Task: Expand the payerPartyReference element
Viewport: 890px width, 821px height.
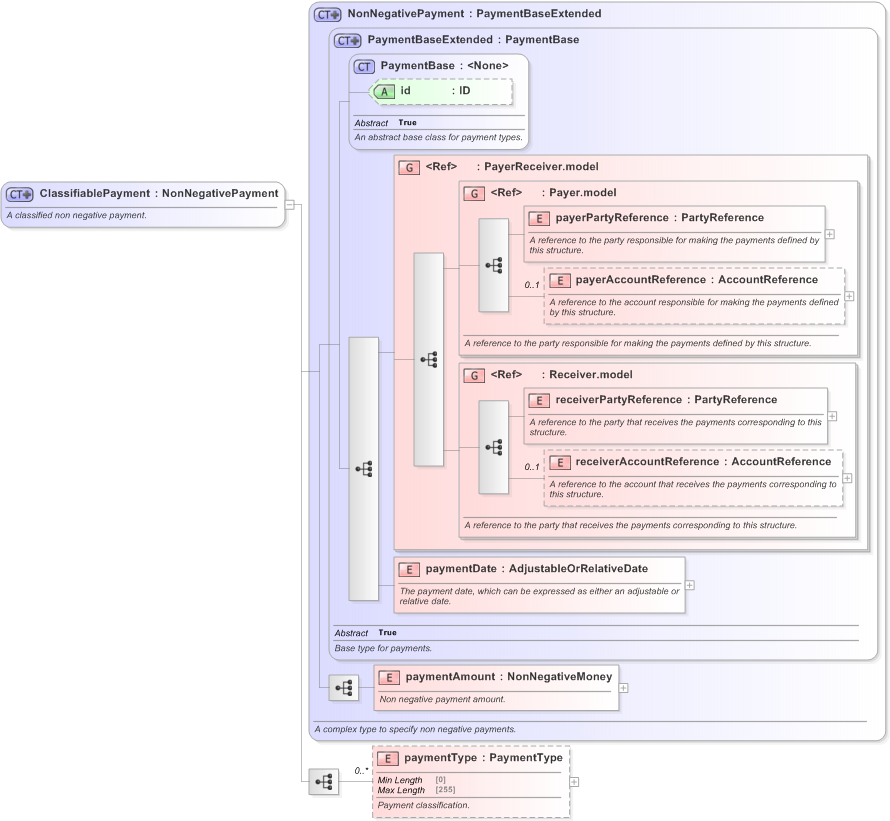Action: point(830,234)
